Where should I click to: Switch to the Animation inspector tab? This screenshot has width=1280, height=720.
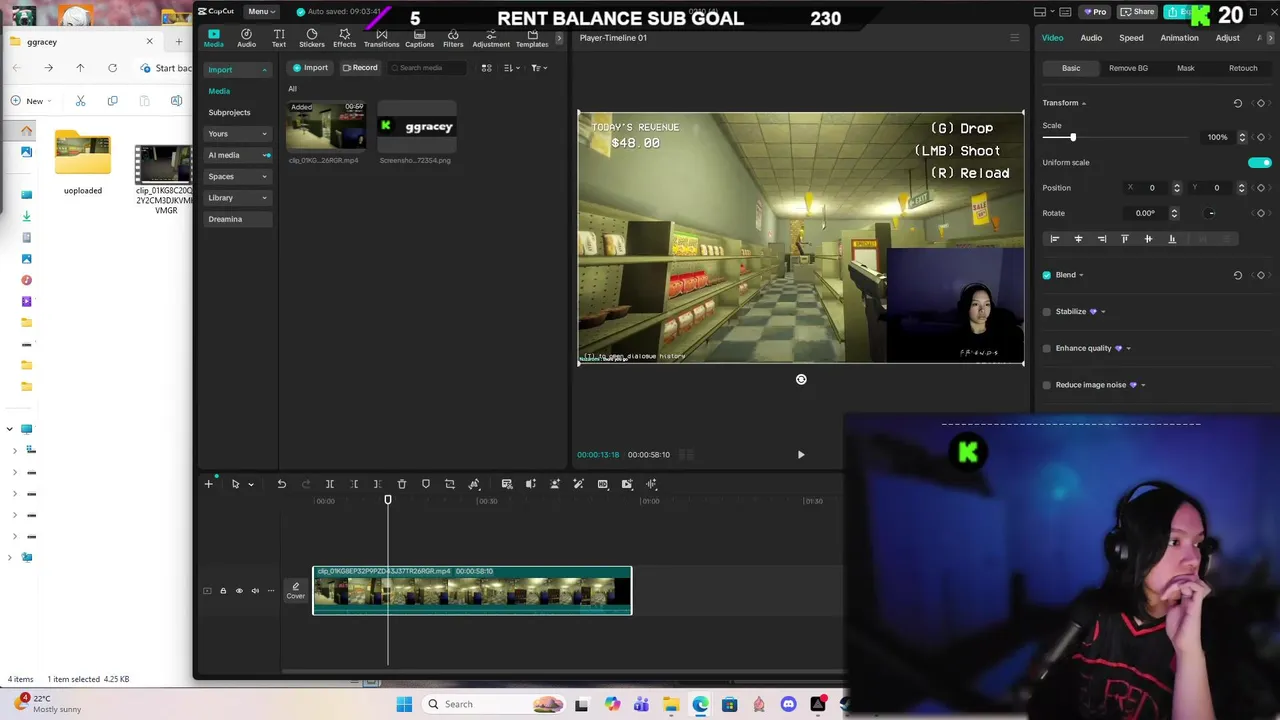1179,38
